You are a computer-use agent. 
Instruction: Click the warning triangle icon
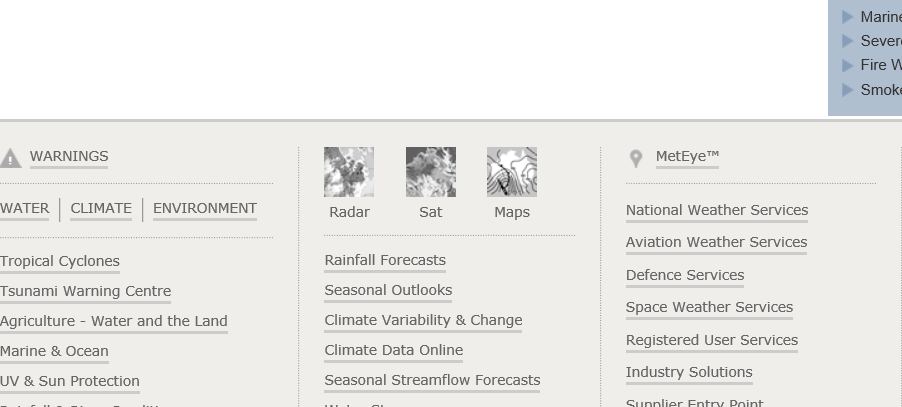[10, 158]
